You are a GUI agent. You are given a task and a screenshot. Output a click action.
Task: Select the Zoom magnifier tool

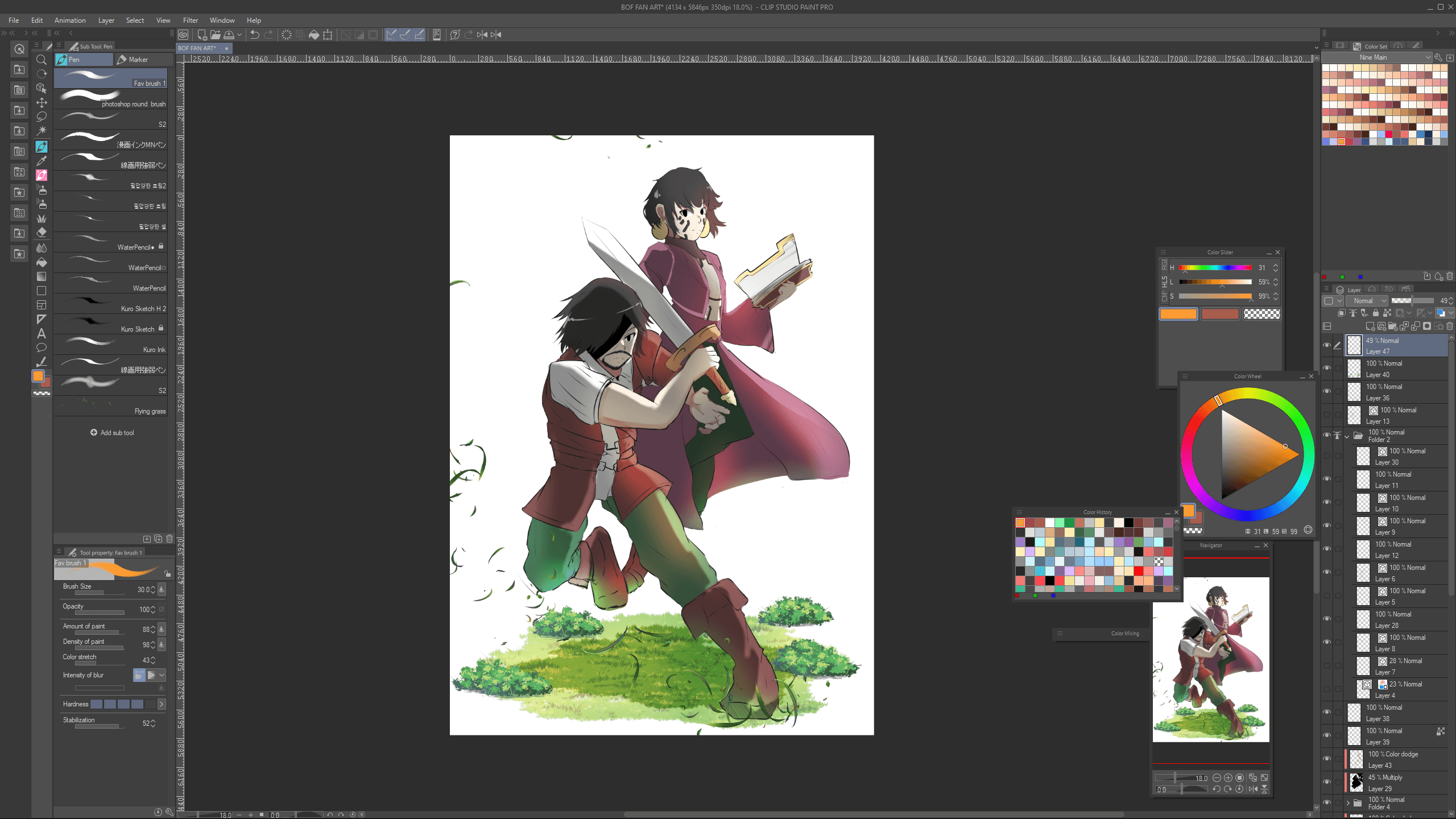(x=42, y=60)
